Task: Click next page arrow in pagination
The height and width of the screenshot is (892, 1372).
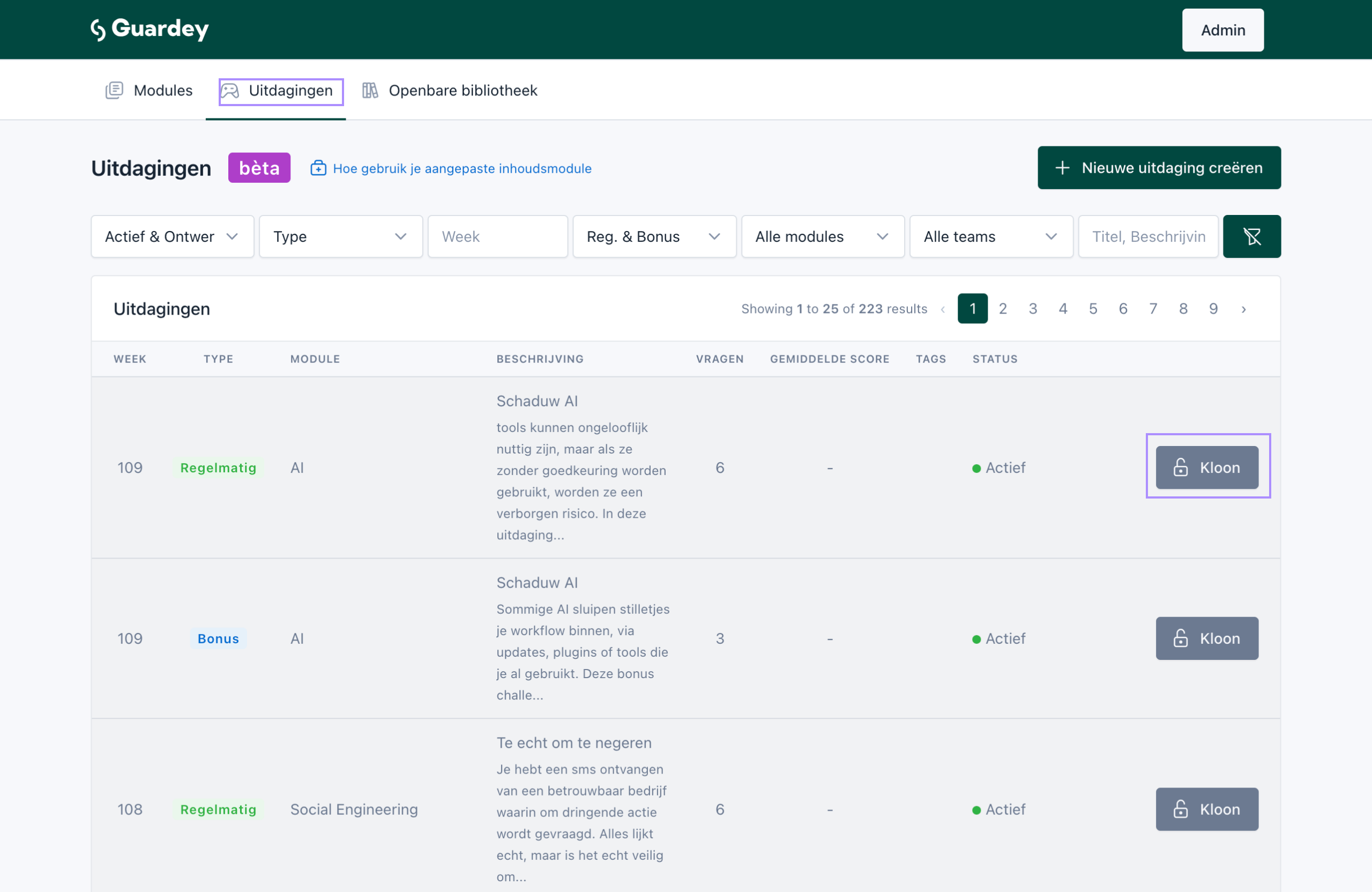Action: (x=1243, y=309)
